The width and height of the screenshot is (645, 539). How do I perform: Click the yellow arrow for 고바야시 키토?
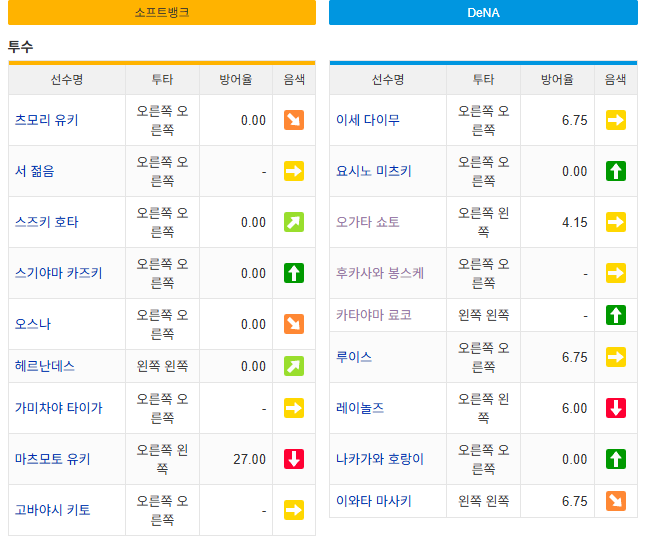(x=294, y=510)
